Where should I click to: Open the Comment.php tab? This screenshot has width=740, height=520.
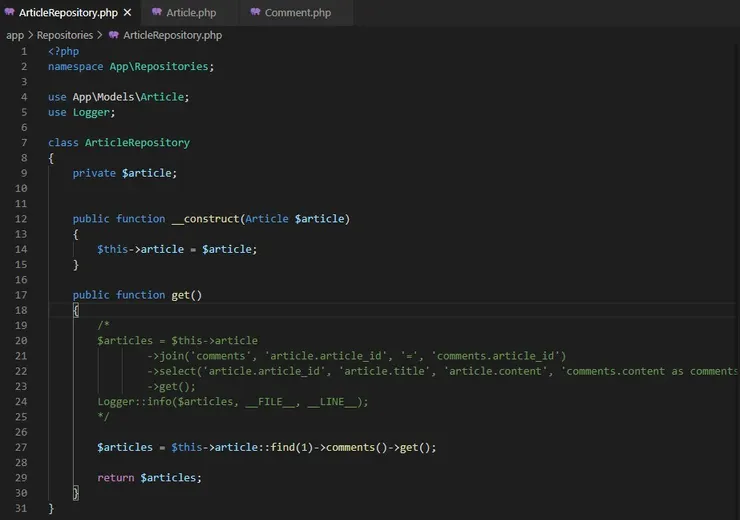[297, 13]
